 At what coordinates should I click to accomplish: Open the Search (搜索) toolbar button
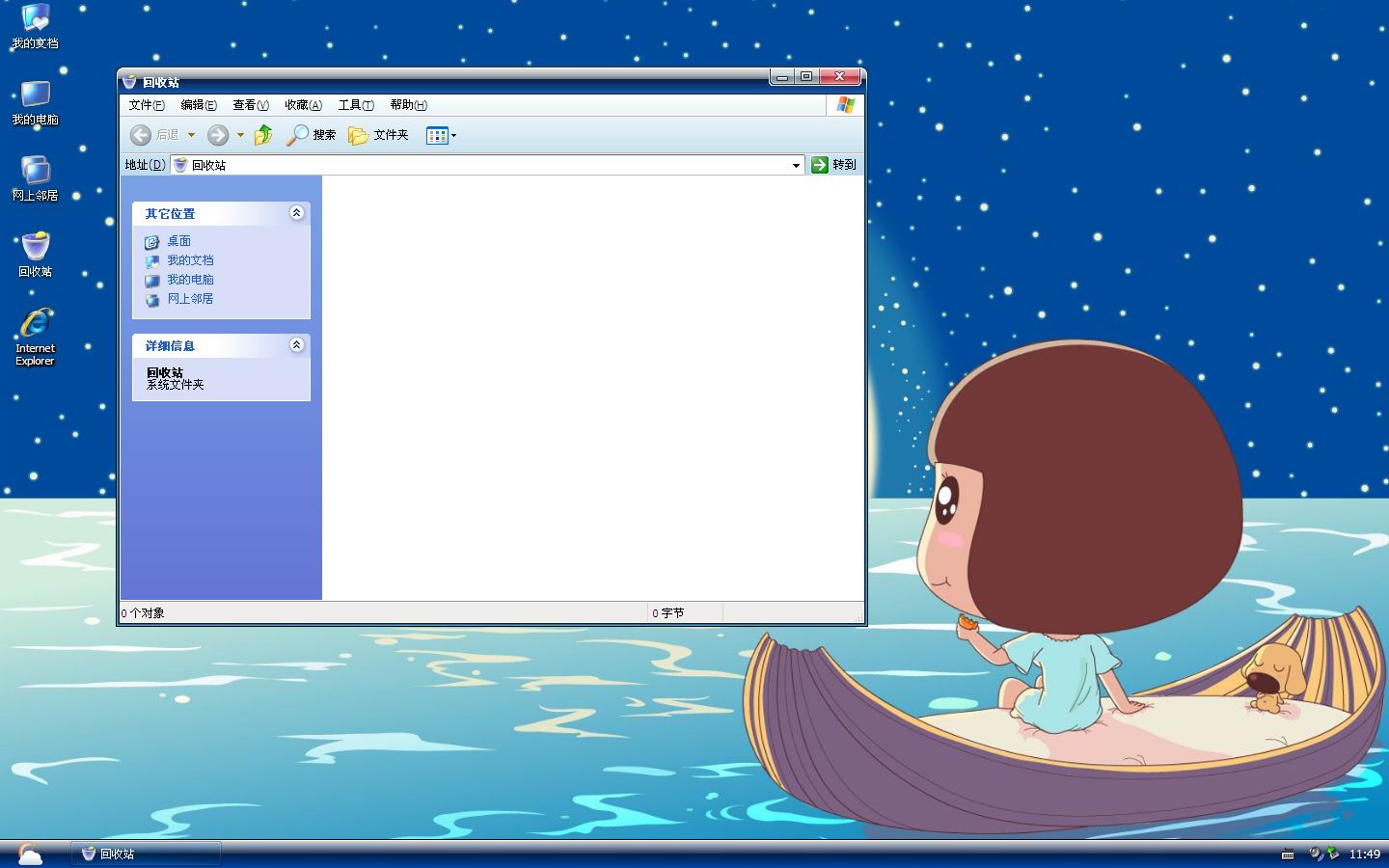point(312,135)
